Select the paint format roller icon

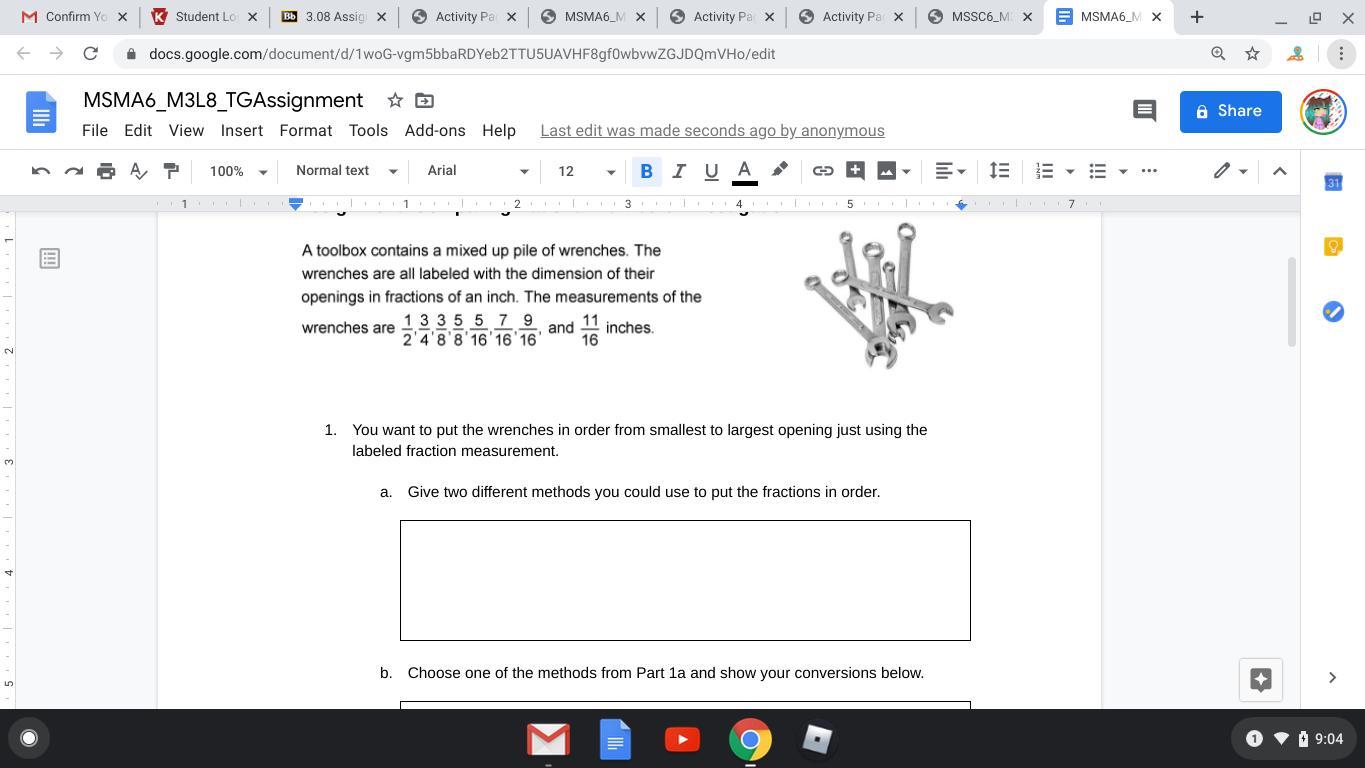click(171, 171)
